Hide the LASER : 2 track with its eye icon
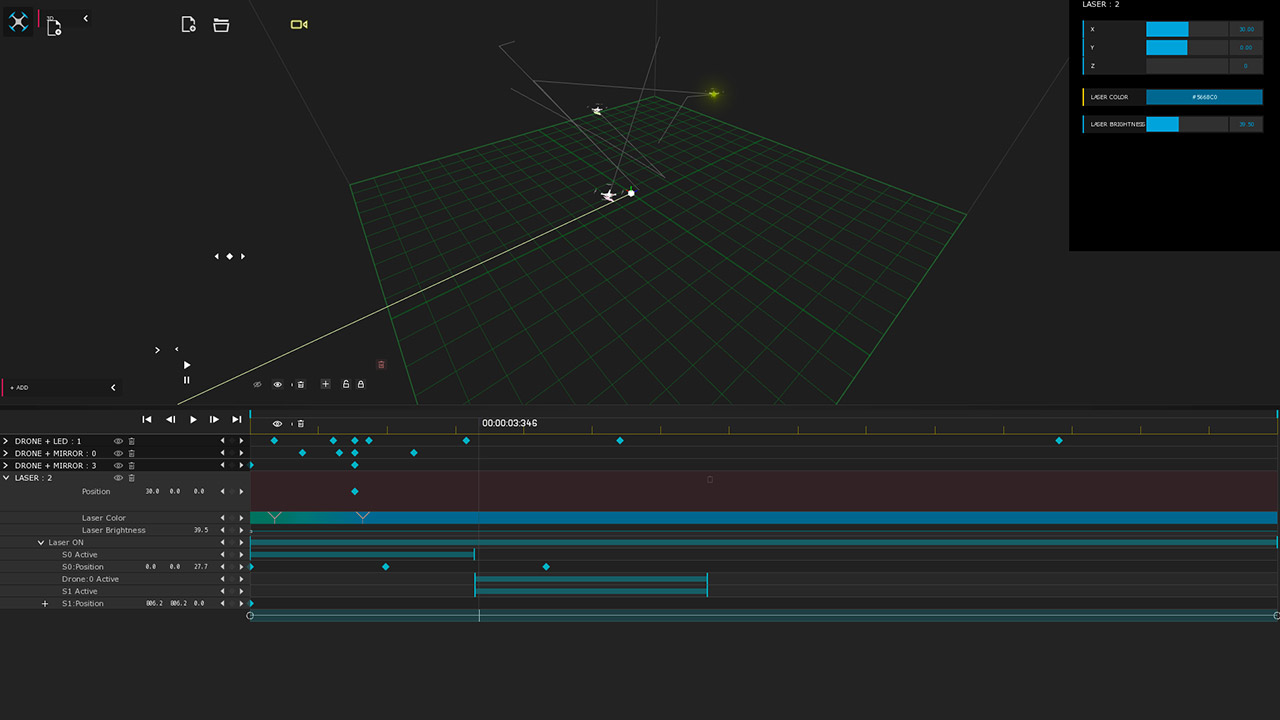Screen dimensions: 1280x720 118,478
